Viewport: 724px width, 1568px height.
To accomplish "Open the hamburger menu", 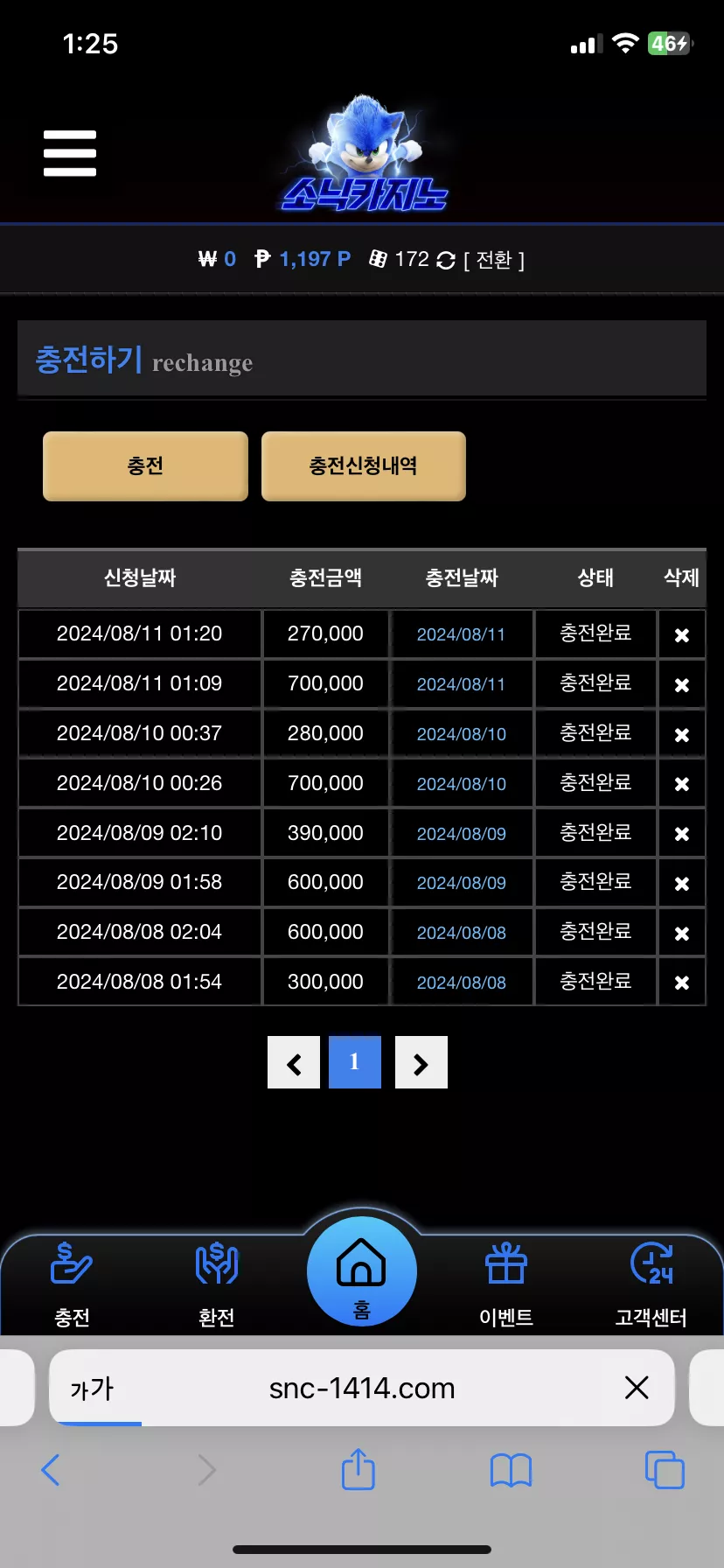I will click(70, 153).
